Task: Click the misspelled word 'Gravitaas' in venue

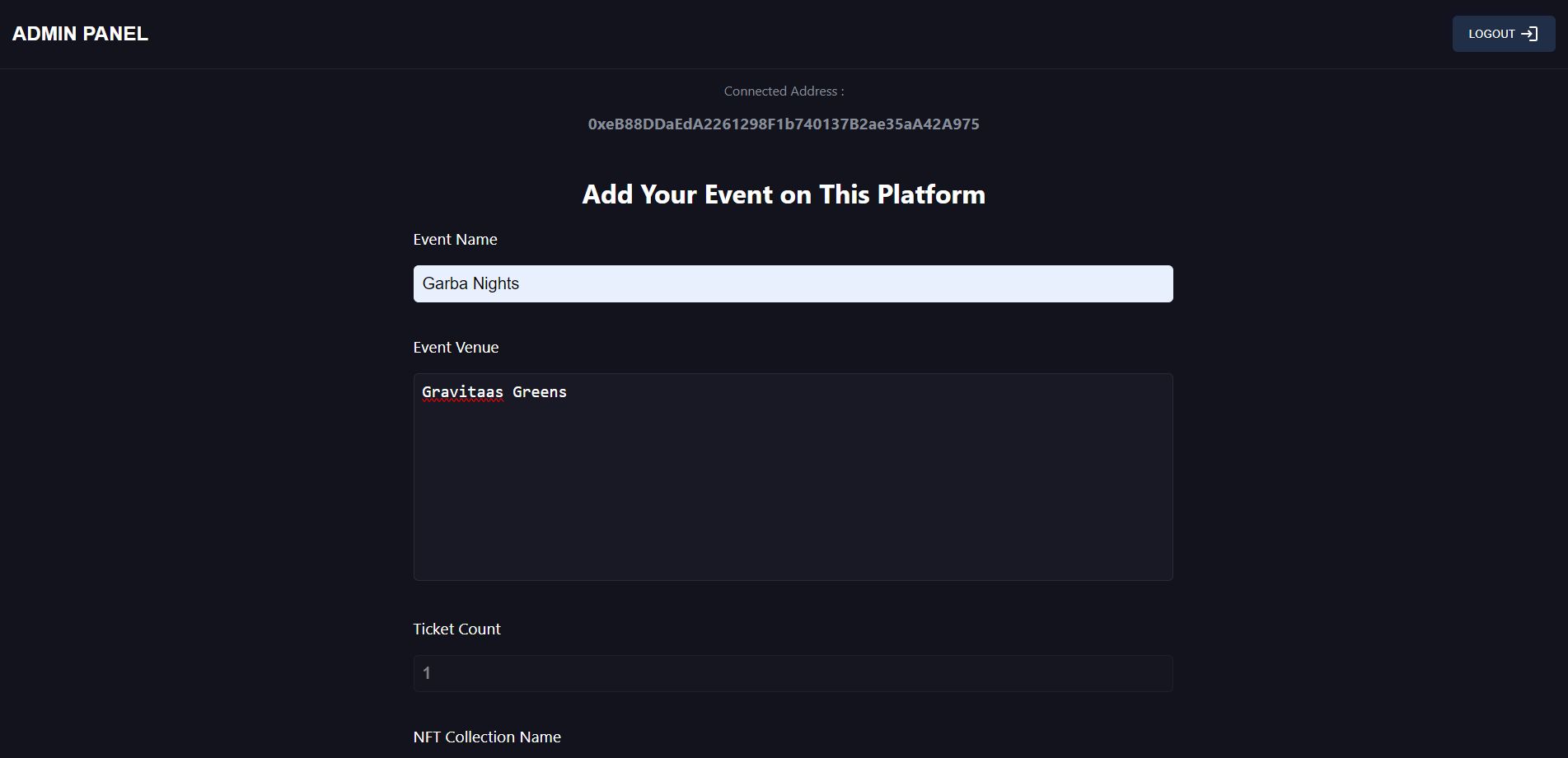Action: point(462,392)
